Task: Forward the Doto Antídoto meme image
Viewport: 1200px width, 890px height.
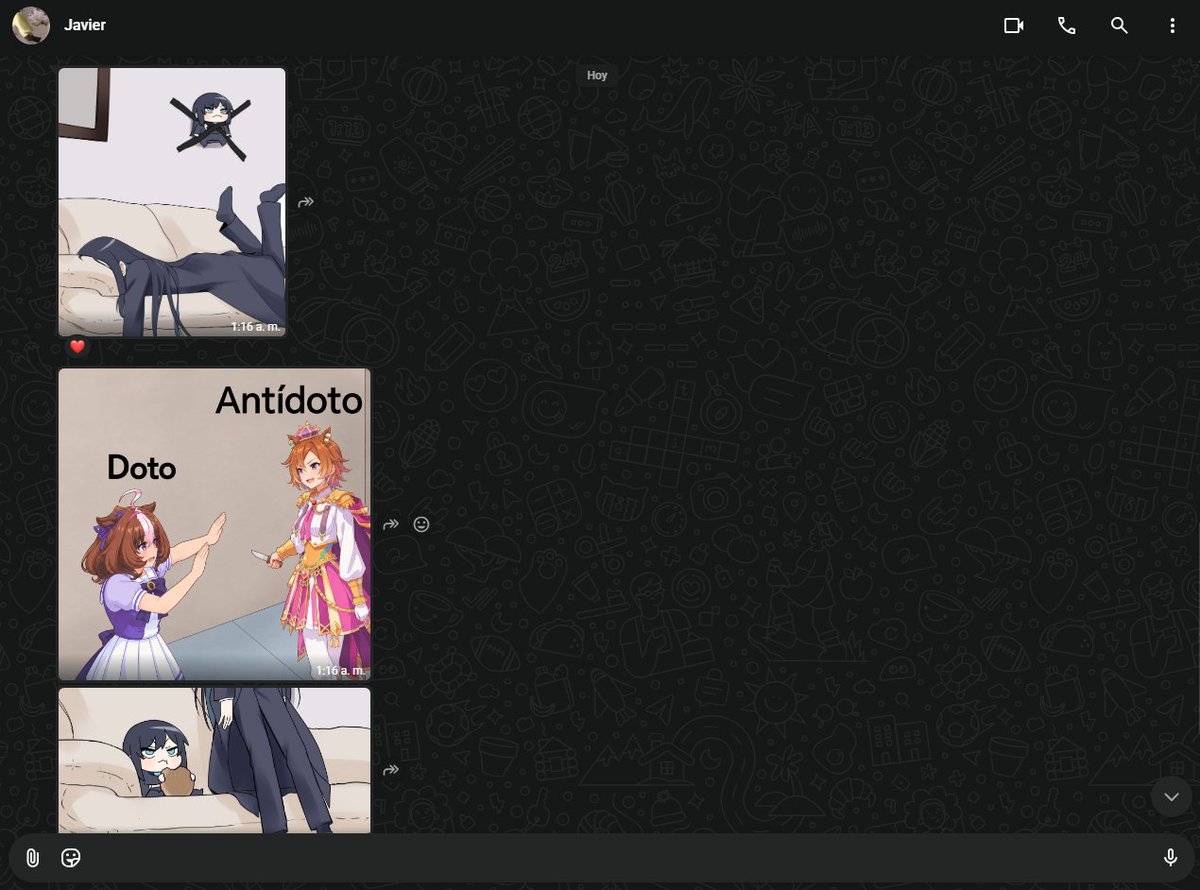Action: (391, 524)
